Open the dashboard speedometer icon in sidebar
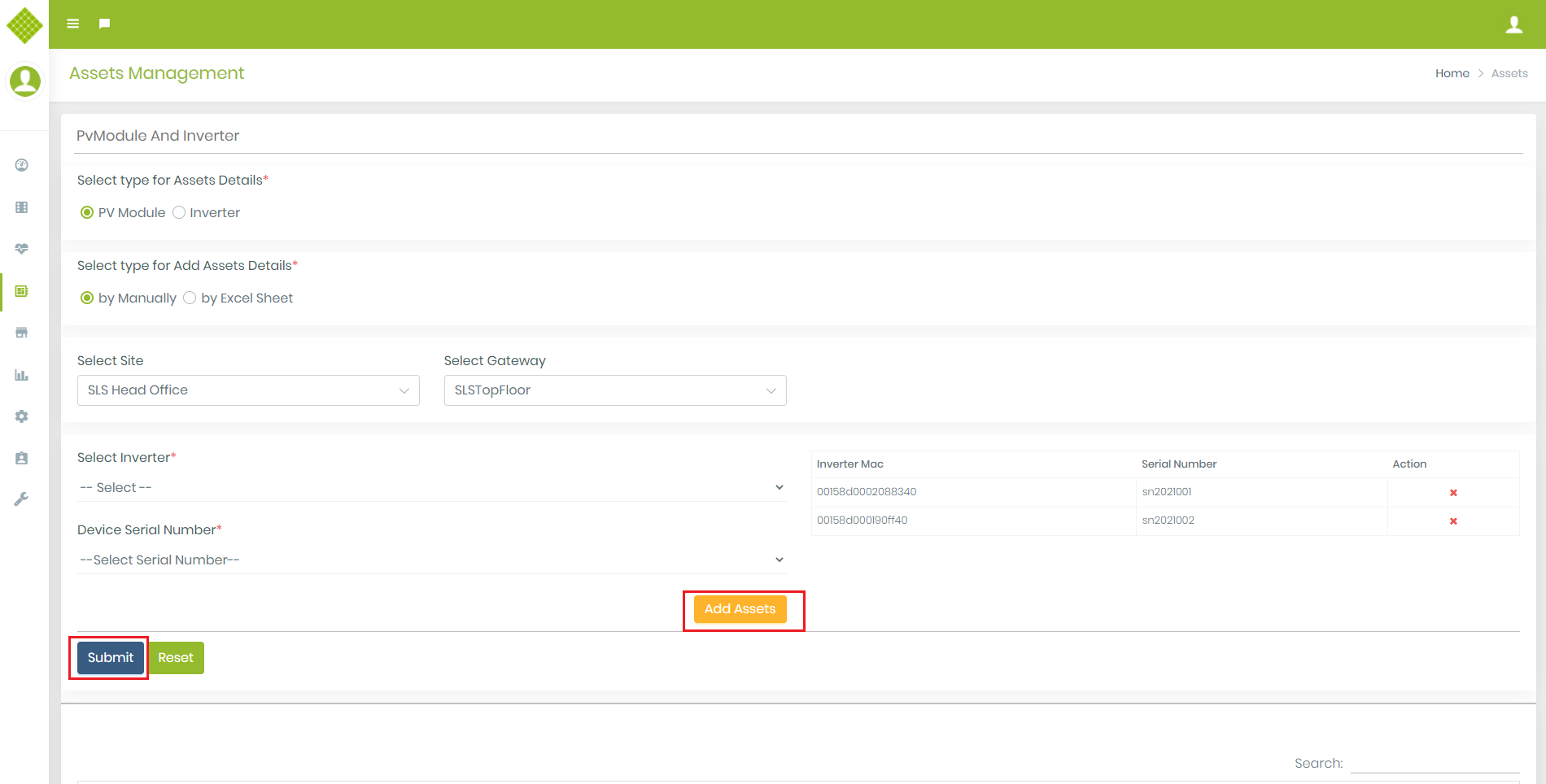Screen dimensions: 1546x784 [x=21, y=165]
